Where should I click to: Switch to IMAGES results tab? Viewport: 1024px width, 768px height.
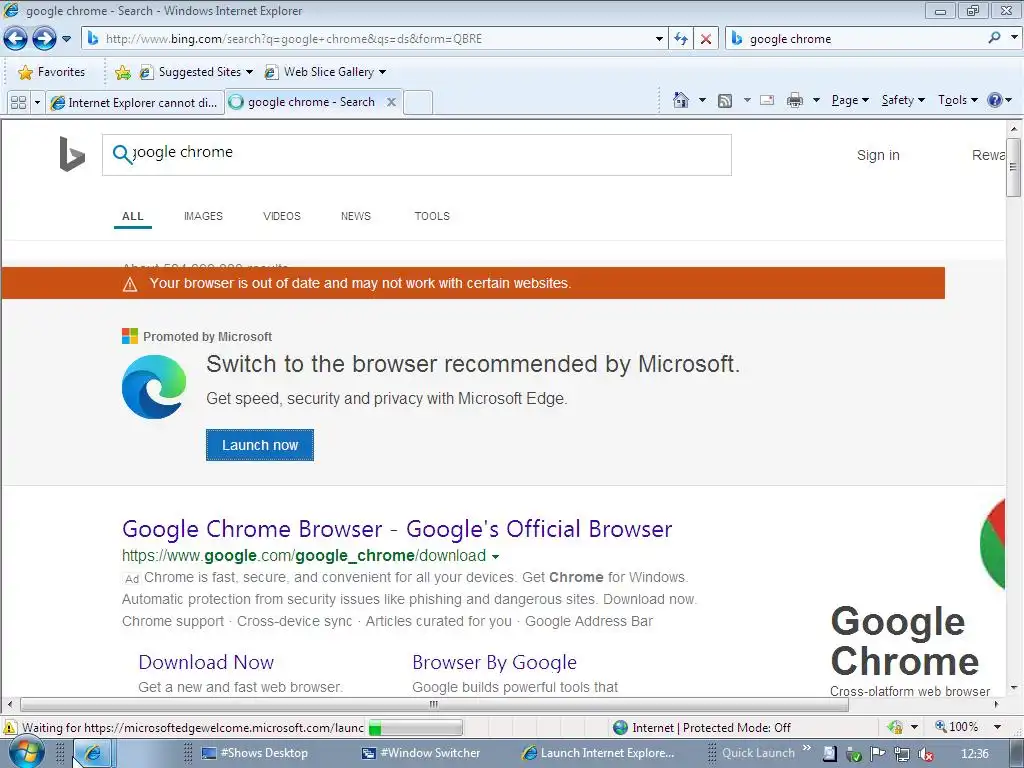tap(203, 216)
